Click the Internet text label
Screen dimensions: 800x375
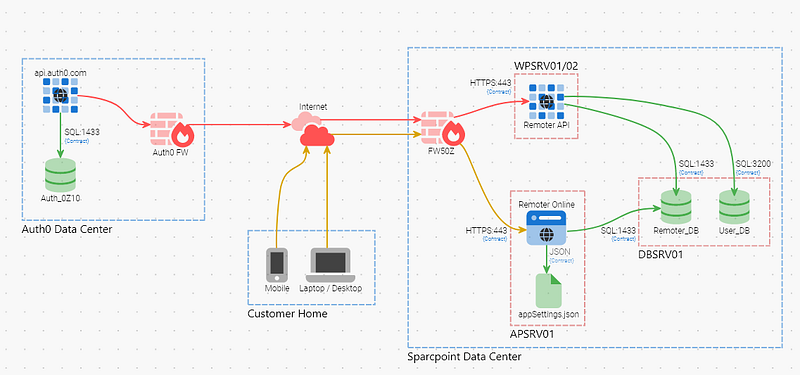coord(313,107)
